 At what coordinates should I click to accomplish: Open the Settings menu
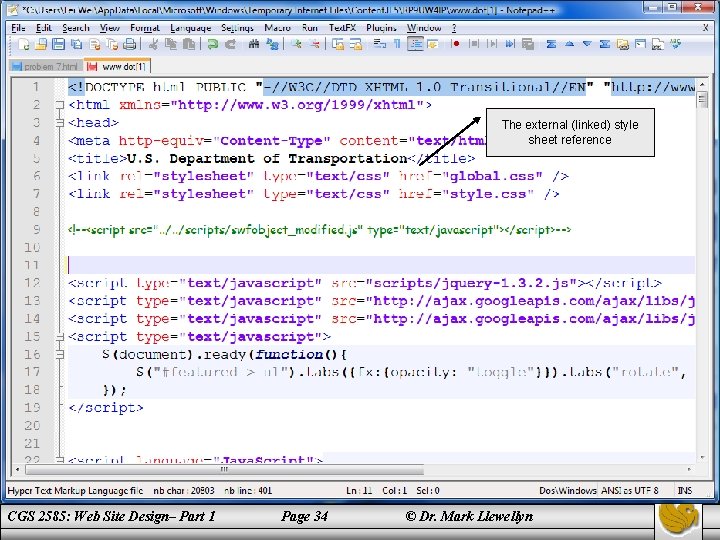[x=237, y=28]
